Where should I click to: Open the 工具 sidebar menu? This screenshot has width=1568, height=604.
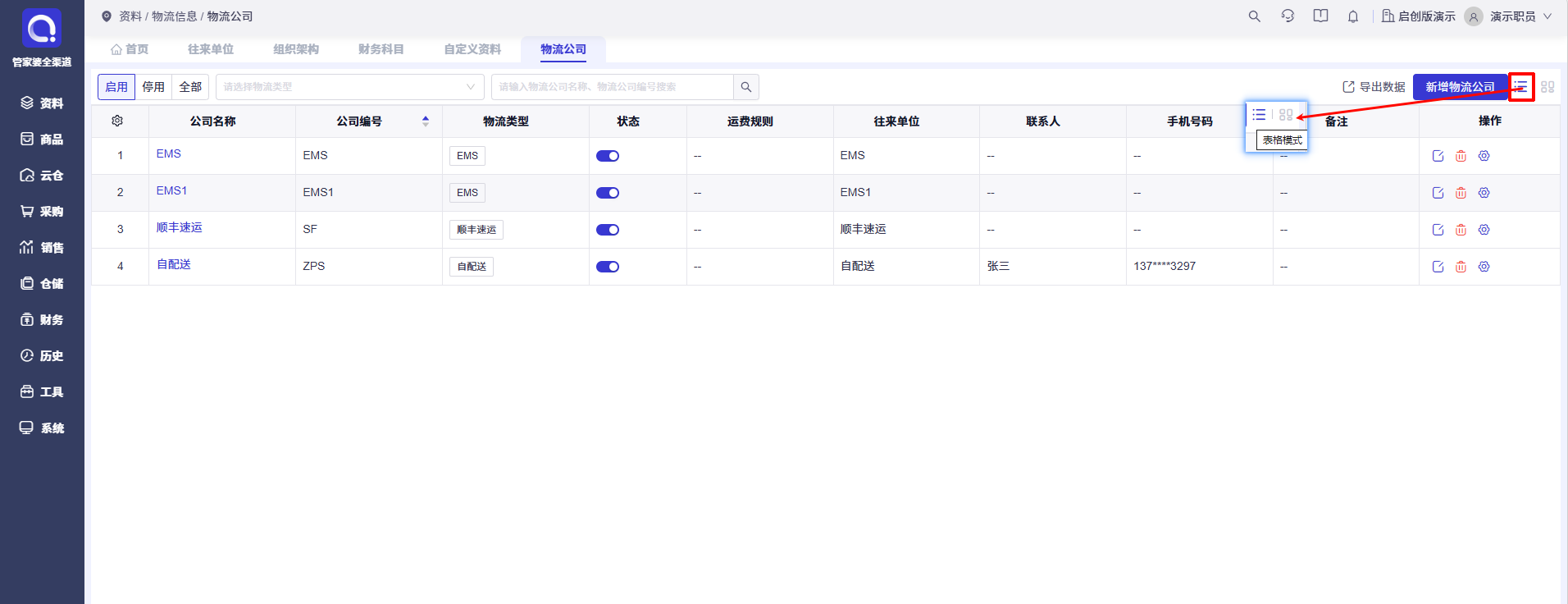[42, 392]
